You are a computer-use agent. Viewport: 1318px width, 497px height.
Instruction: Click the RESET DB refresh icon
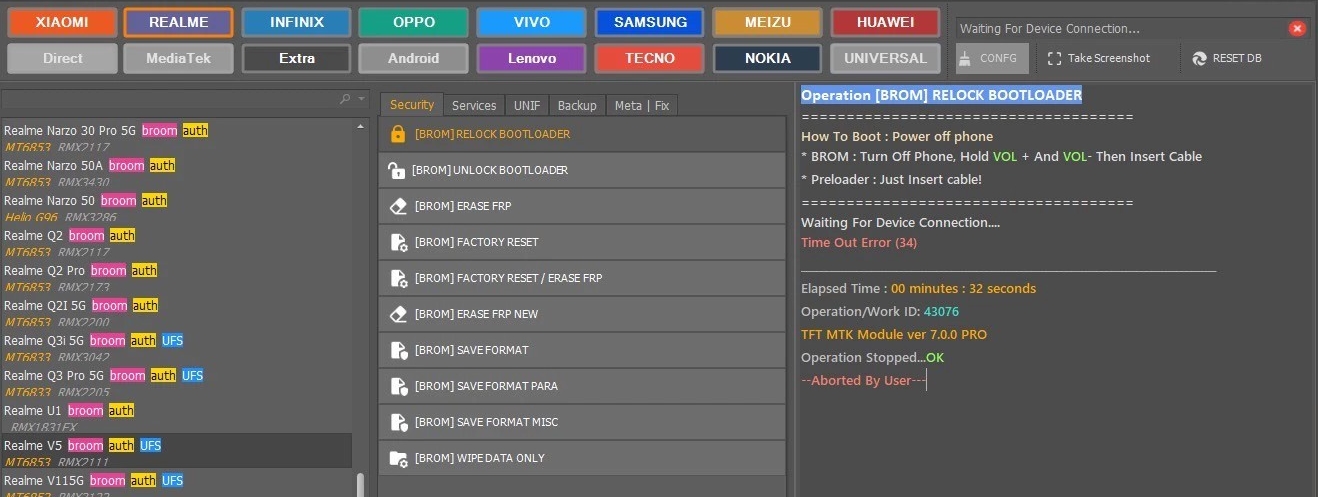(x=1199, y=58)
